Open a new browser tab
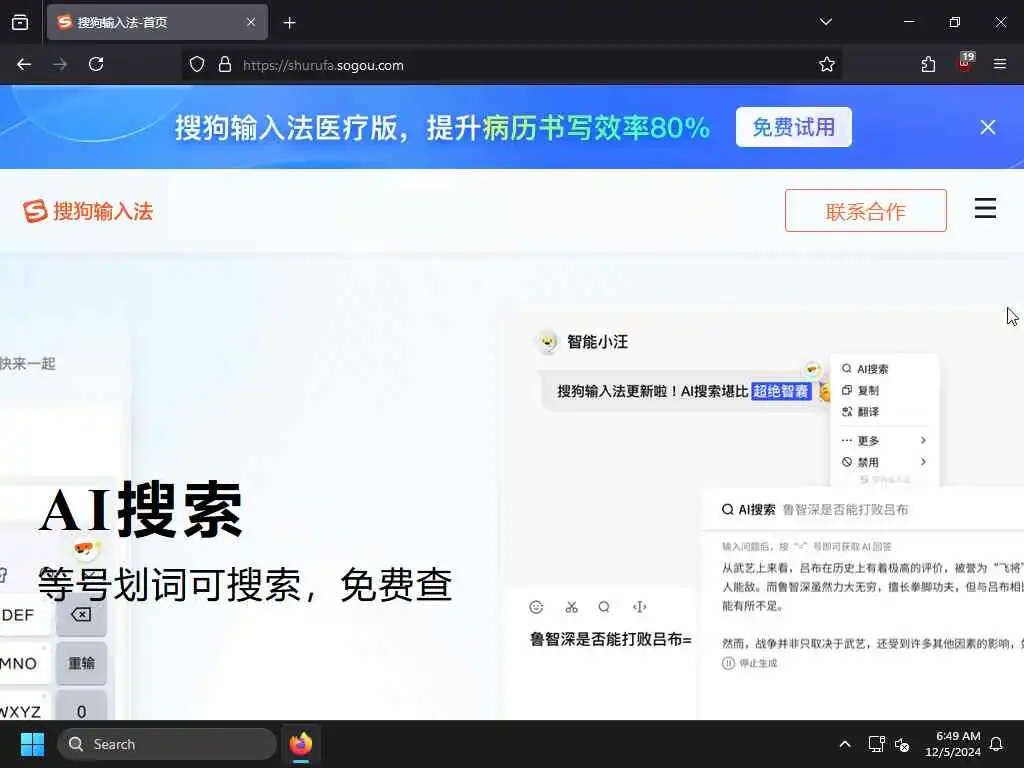The image size is (1024, 768). 289,23
